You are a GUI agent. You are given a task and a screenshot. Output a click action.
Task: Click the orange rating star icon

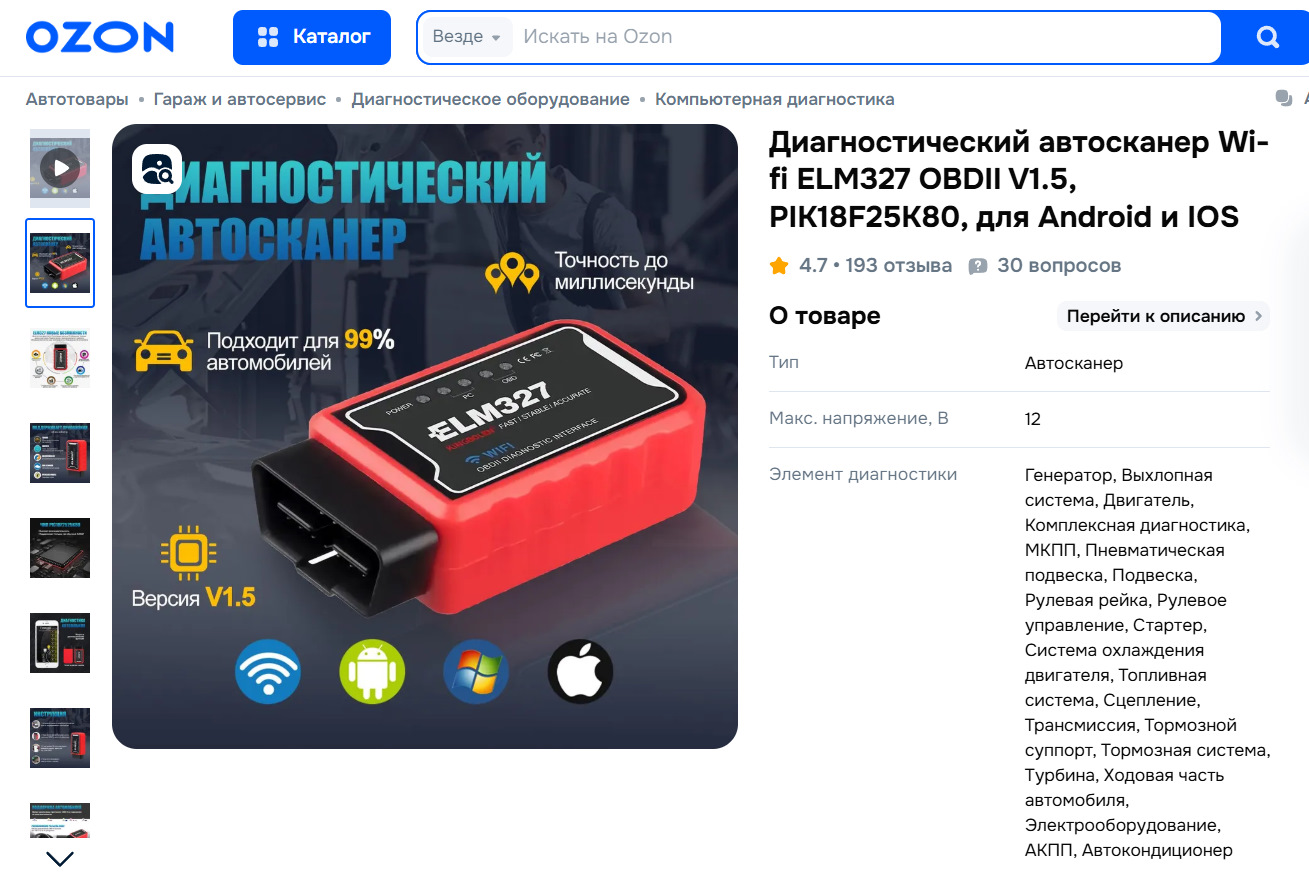coord(779,266)
